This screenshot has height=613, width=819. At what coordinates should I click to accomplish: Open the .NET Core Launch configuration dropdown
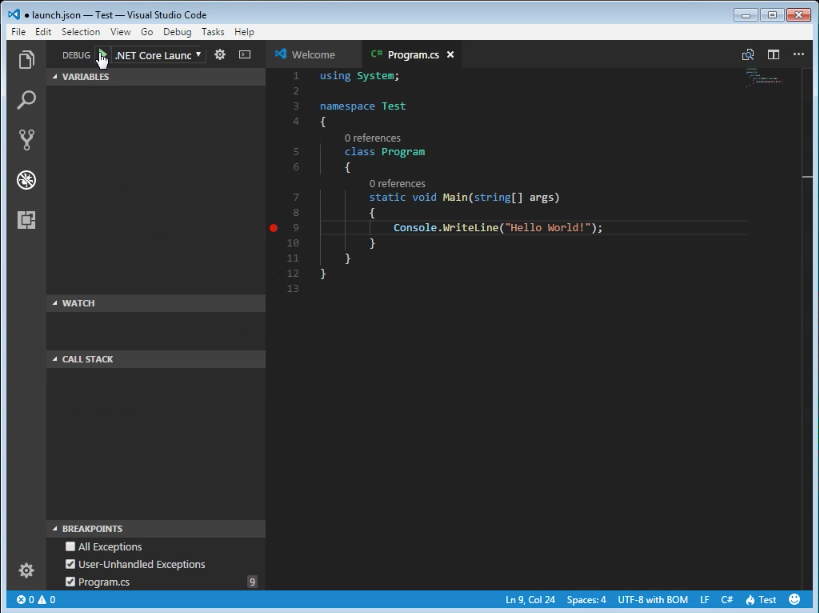[x=158, y=55]
